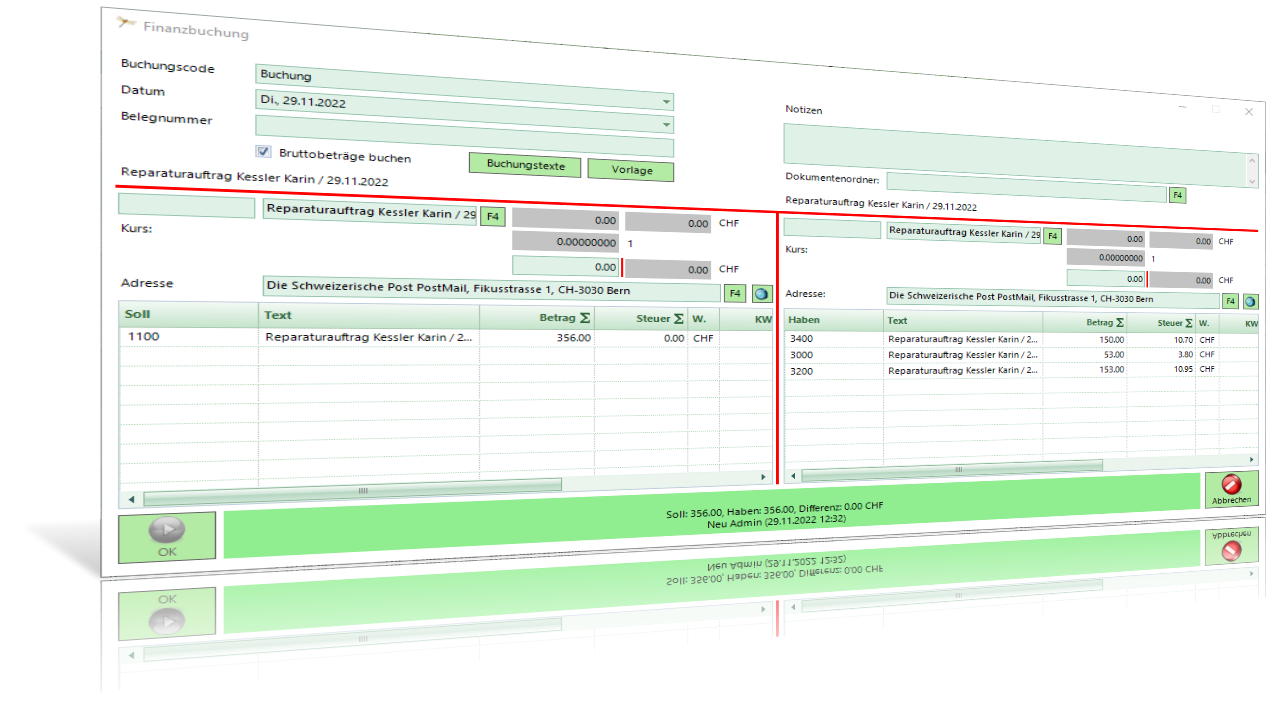The image size is (1276, 709).
Task: Click the Haben horizontal scrollbar thumb
Action: coord(953,469)
